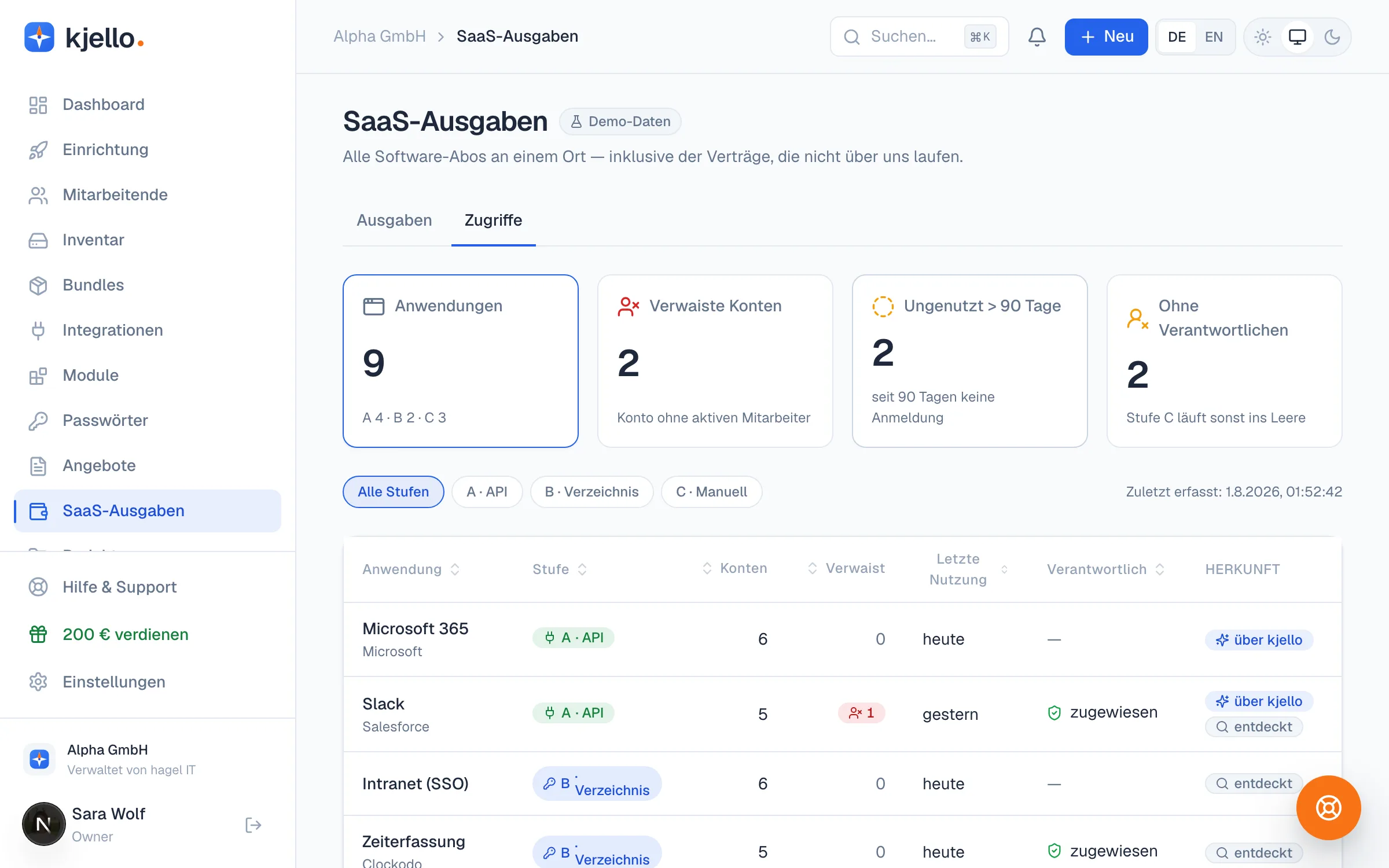This screenshot has height=868, width=1389.
Task: Click the Zeiterfassung application name
Action: pos(413,841)
